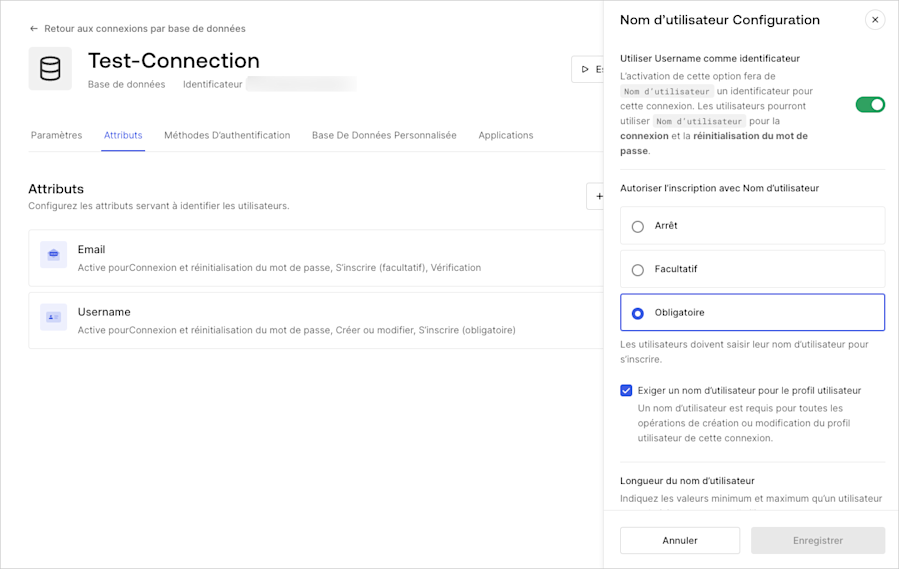
Task: Click the Test-Connection title
Action: pyautogui.click(x=174, y=61)
